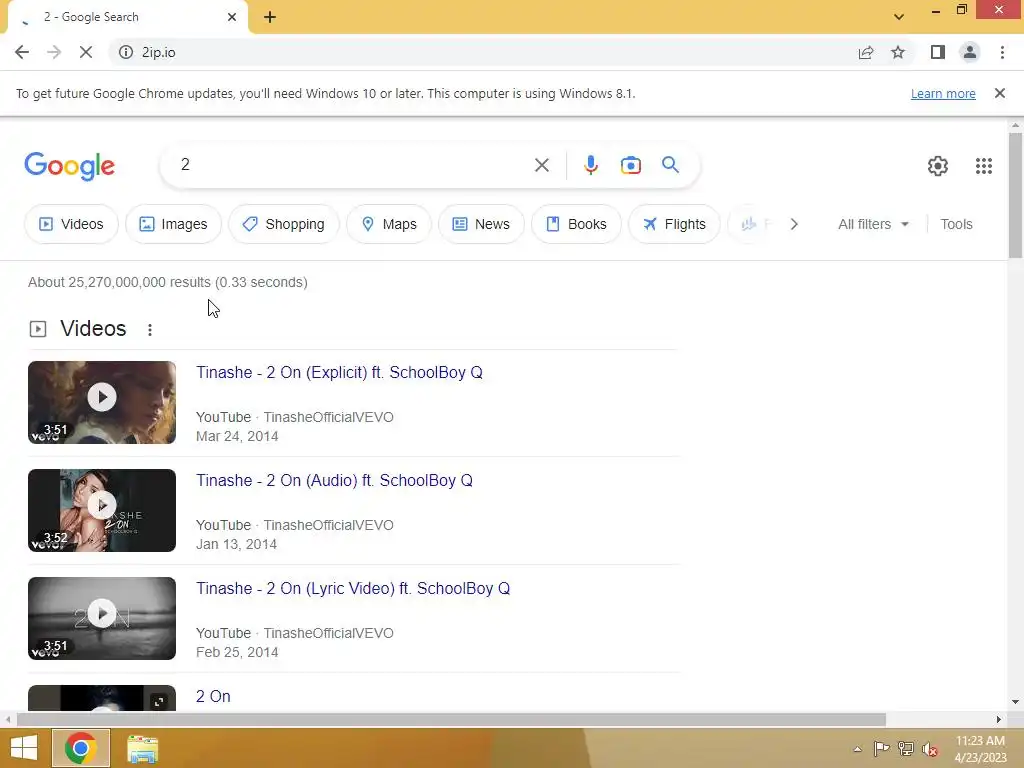Open Google quick settings gear

(x=938, y=166)
